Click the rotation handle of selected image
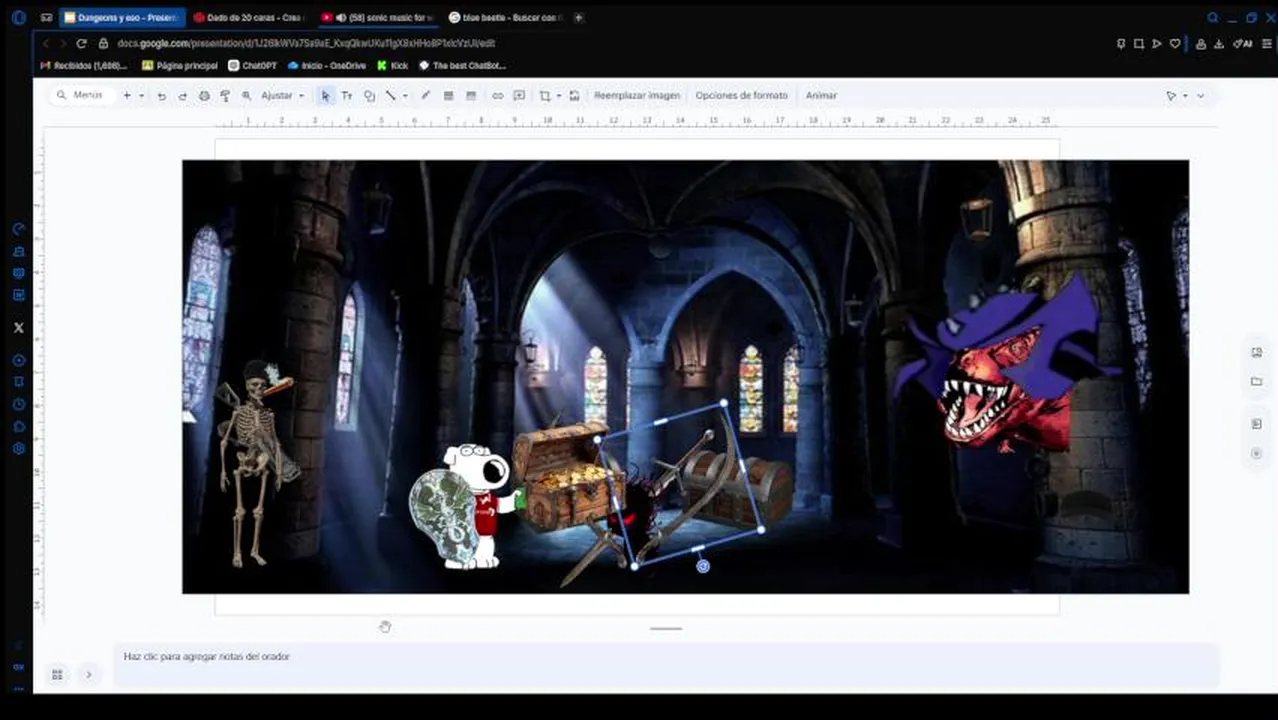 pyautogui.click(x=703, y=566)
